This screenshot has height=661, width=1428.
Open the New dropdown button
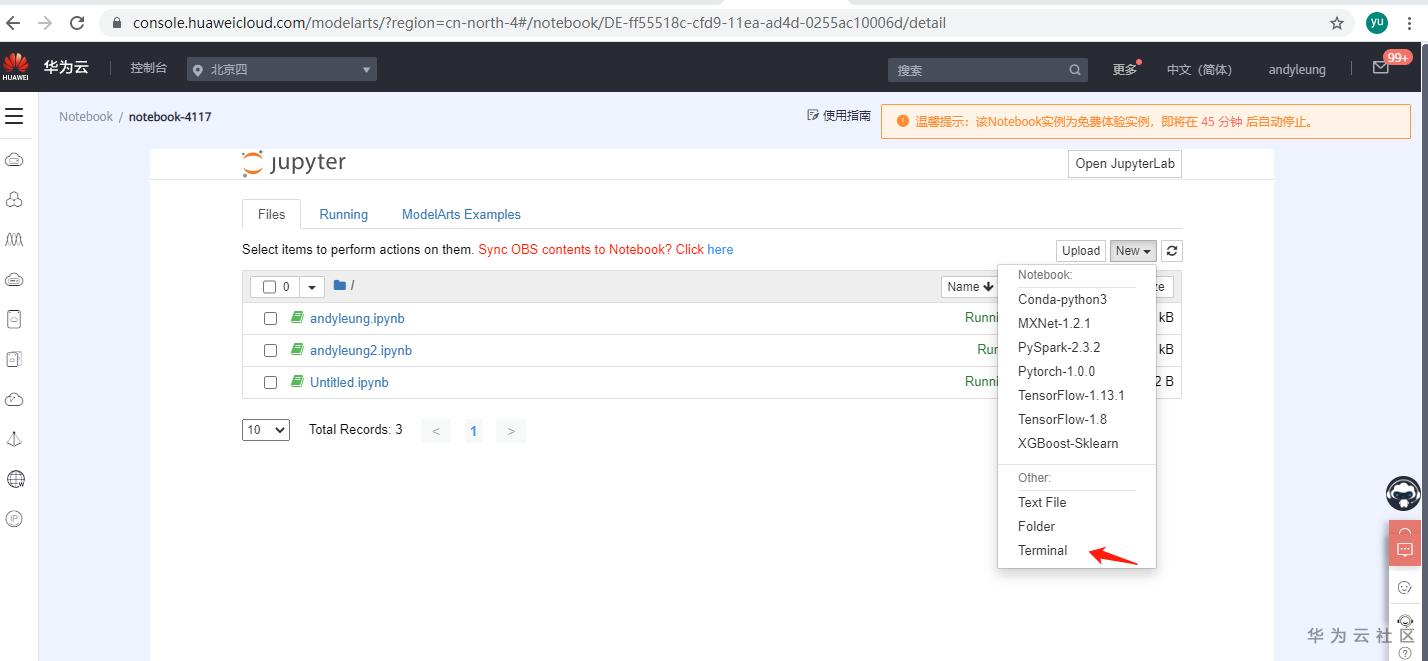[1133, 251]
